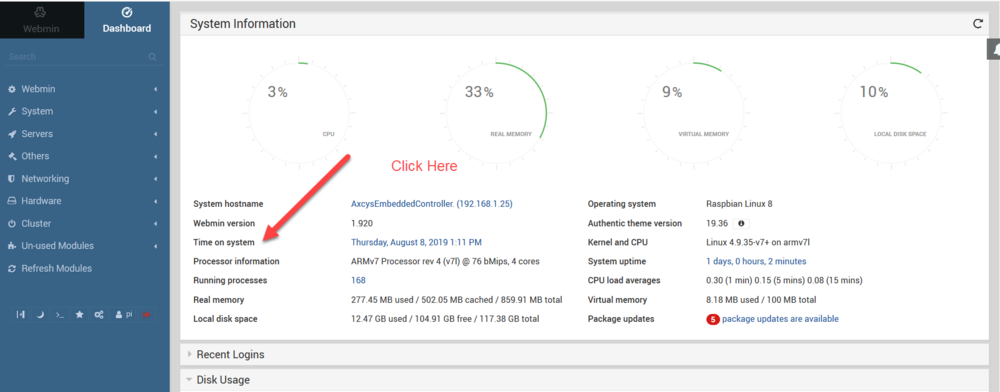The width and height of the screenshot is (1000, 392).
Task: Select the Dashboard tab
Action: coord(127,20)
